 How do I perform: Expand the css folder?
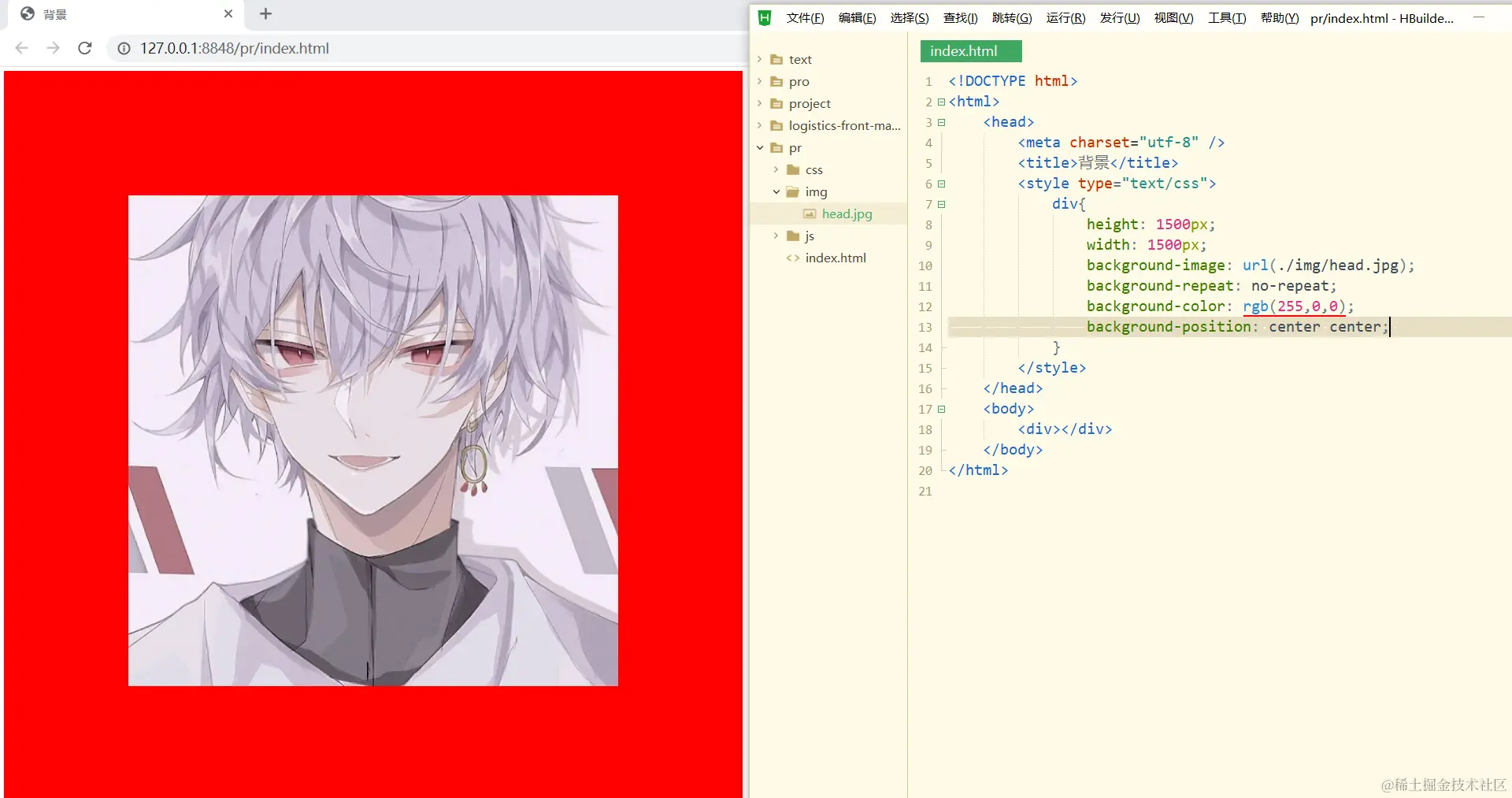(x=776, y=169)
